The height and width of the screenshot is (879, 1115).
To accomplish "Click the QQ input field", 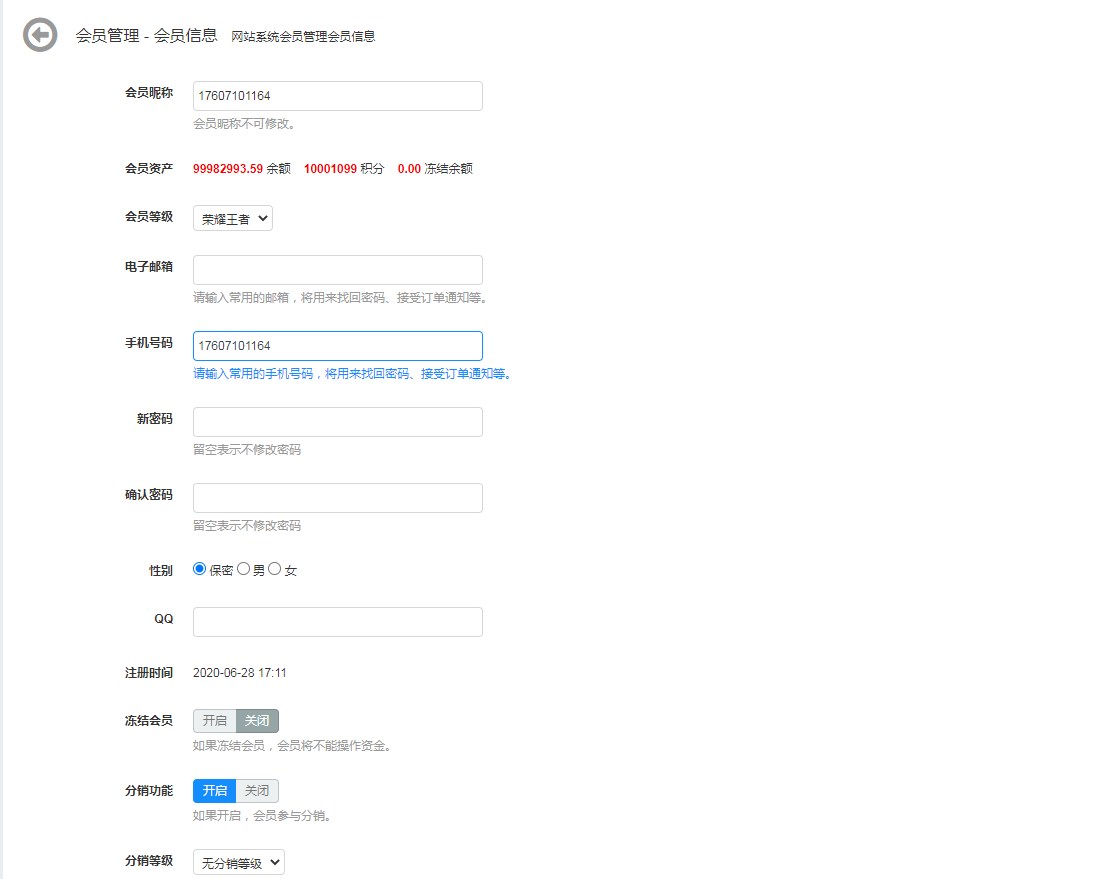I will click(337, 621).
